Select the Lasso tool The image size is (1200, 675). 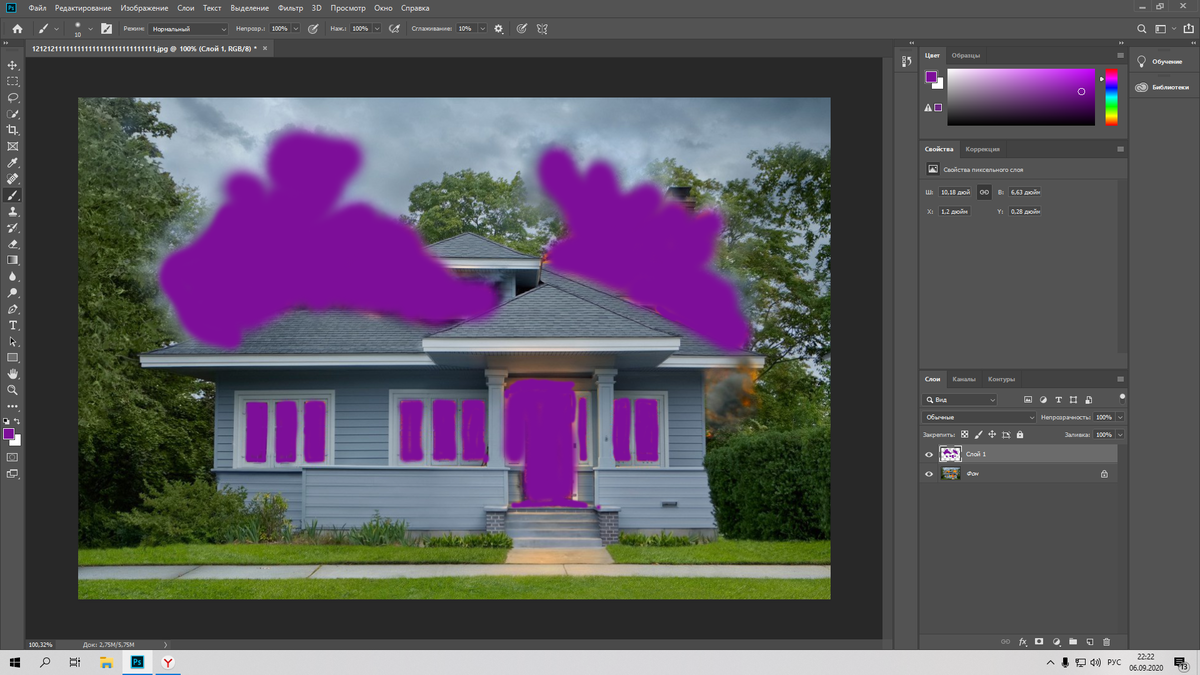click(13, 98)
